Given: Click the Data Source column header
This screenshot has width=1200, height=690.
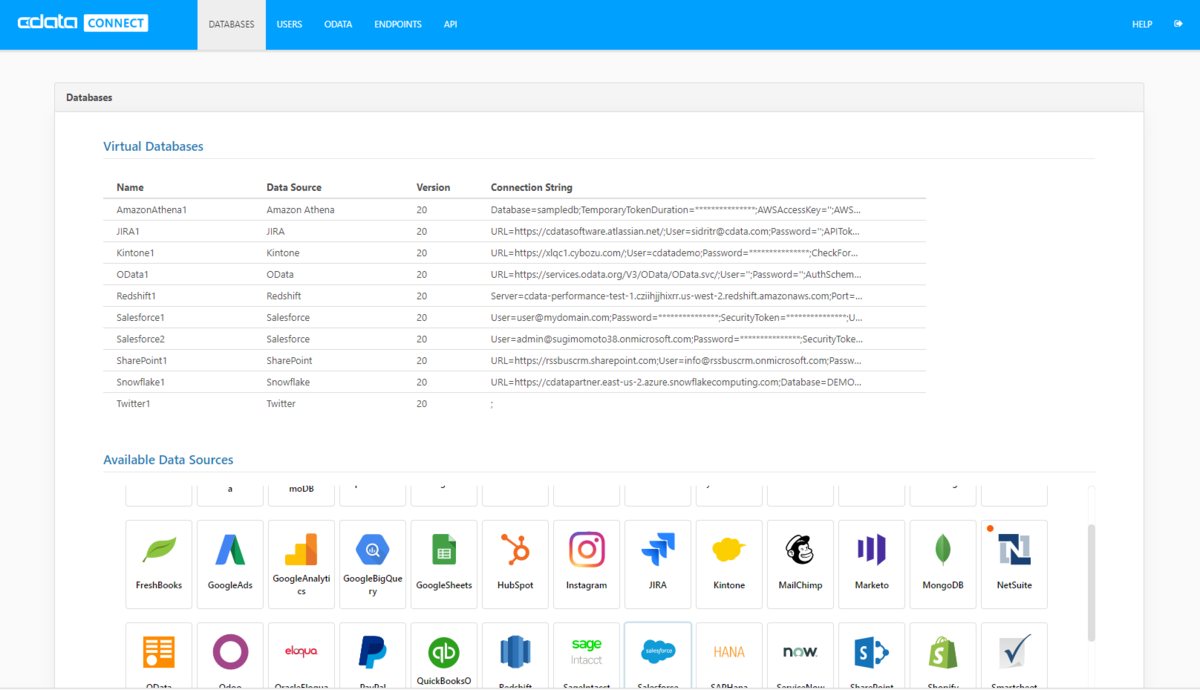Looking at the screenshot, I should tap(294, 187).
